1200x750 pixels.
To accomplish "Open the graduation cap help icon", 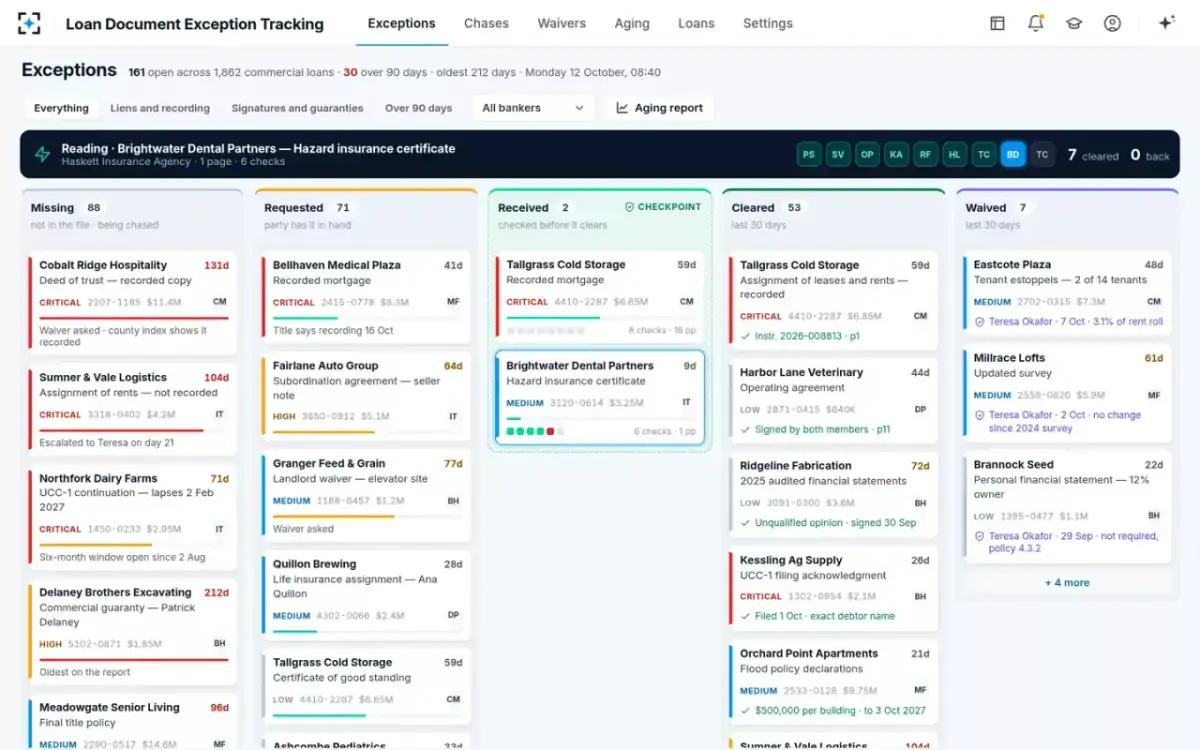I will pyautogui.click(x=1074, y=23).
